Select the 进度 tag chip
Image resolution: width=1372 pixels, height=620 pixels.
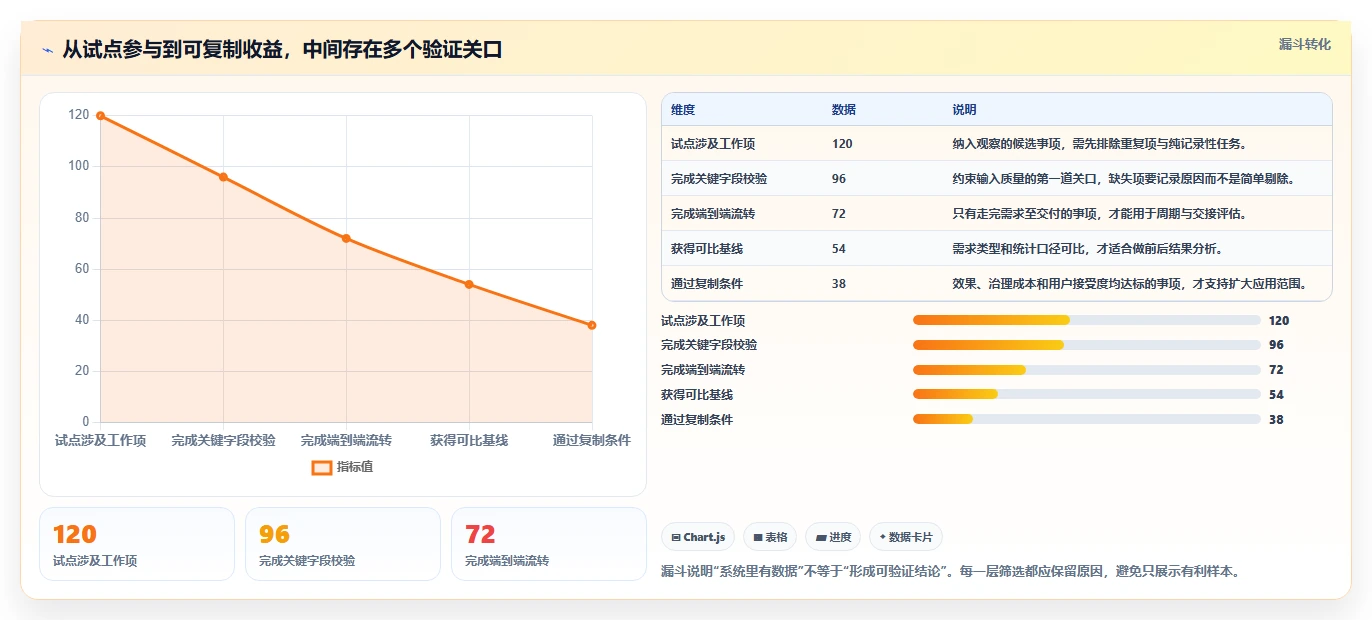point(833,537)
